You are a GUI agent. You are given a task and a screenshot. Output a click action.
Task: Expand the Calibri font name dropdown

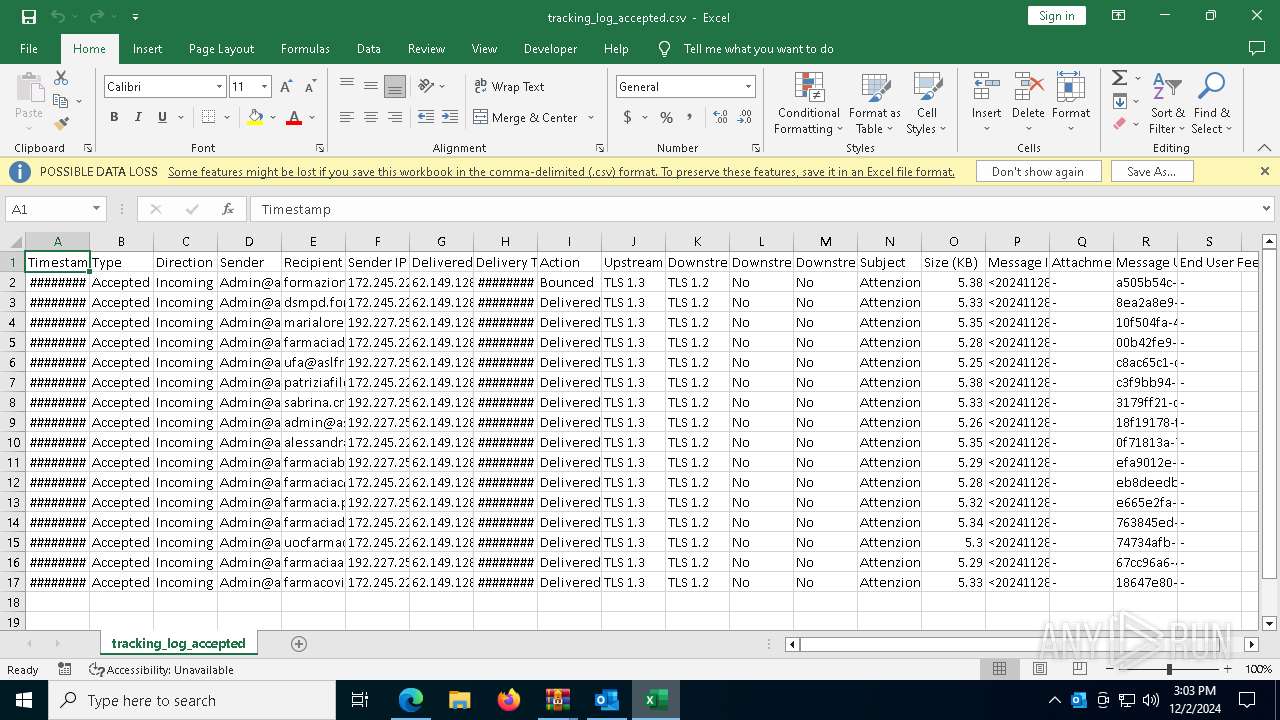219,87
